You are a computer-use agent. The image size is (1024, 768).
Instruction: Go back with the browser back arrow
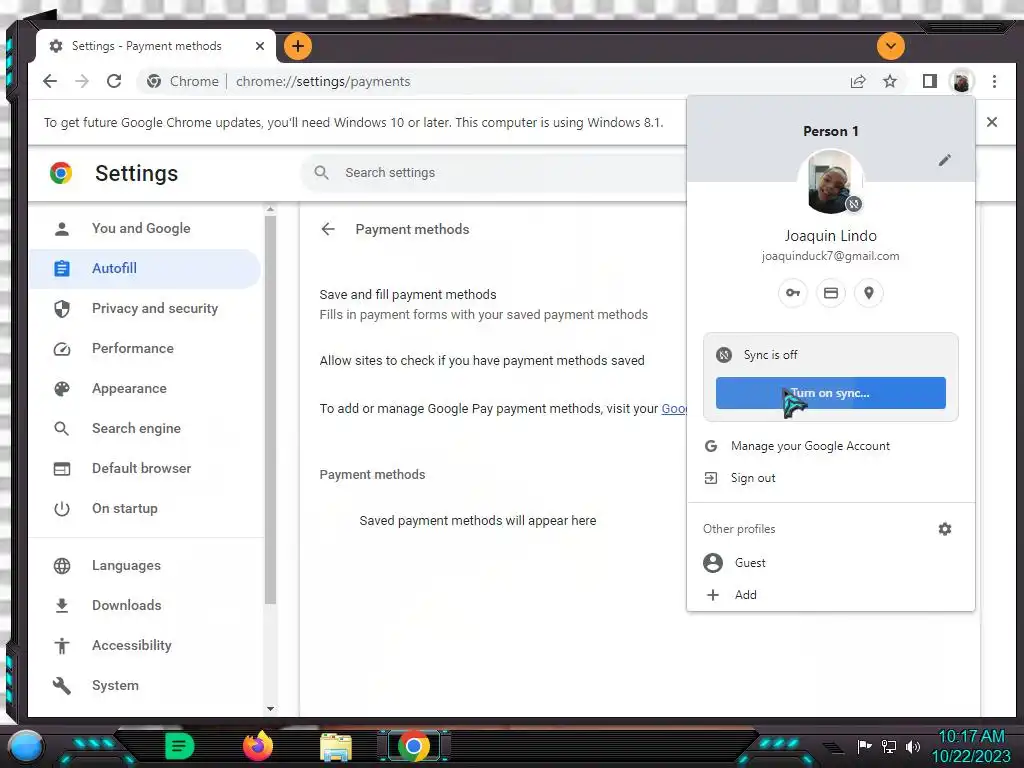[x=50, y=81]
